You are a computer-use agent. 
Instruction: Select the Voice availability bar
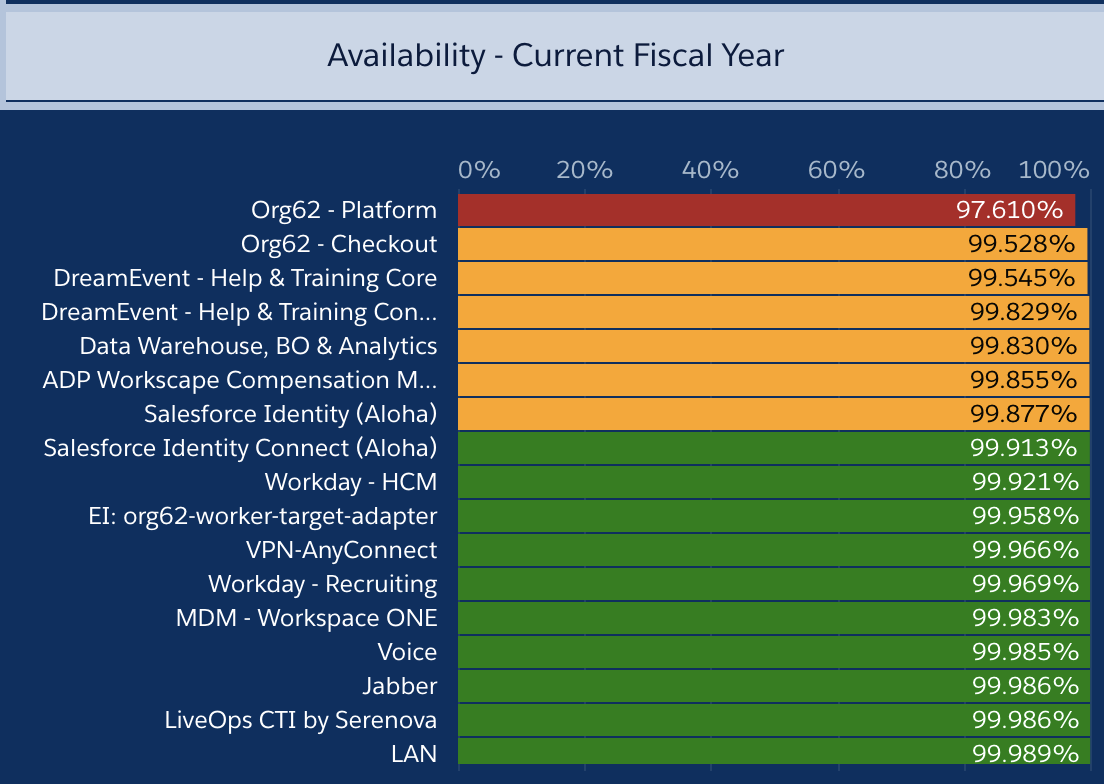[774, 652]
